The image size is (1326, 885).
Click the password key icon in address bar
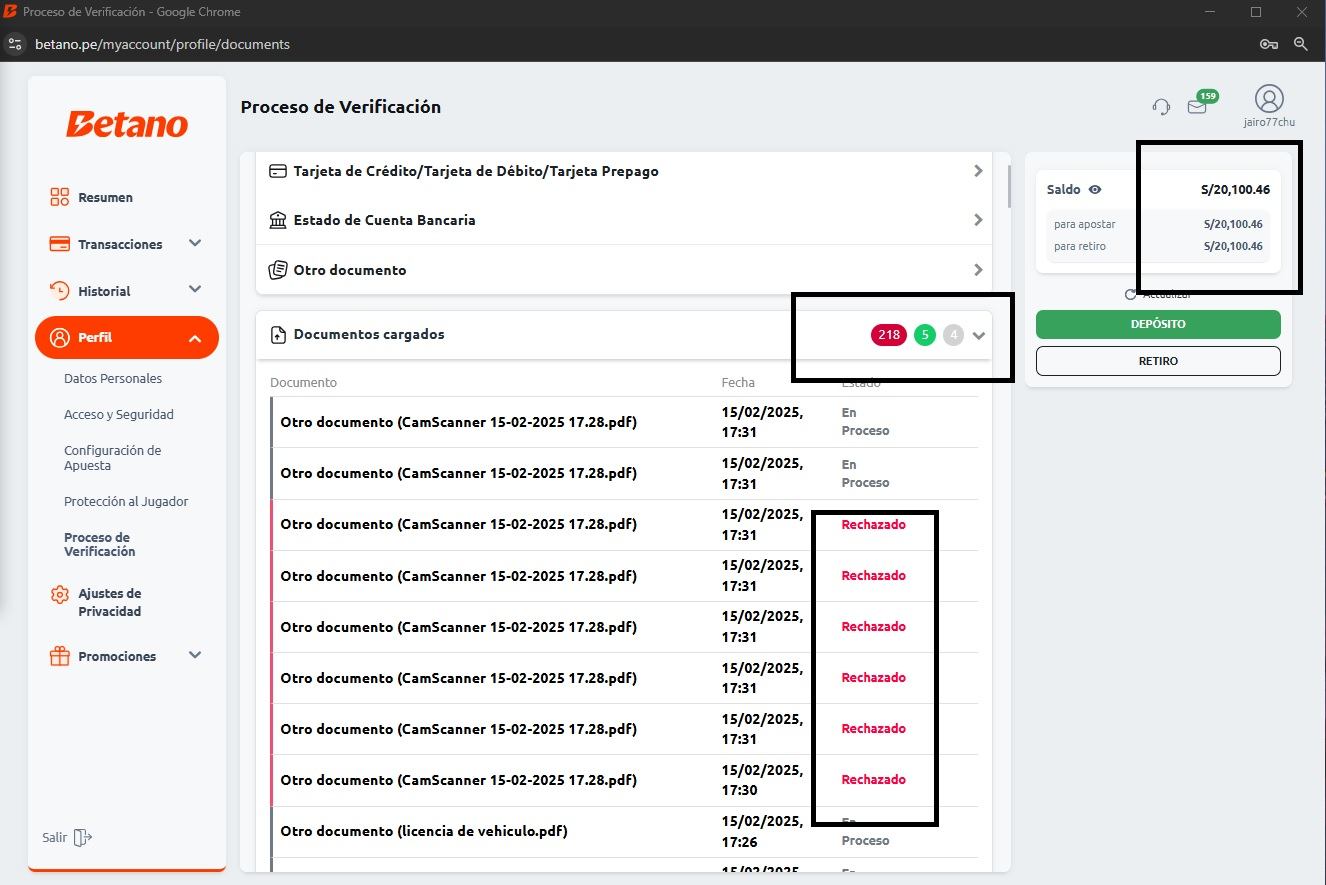click(1268, 44)
